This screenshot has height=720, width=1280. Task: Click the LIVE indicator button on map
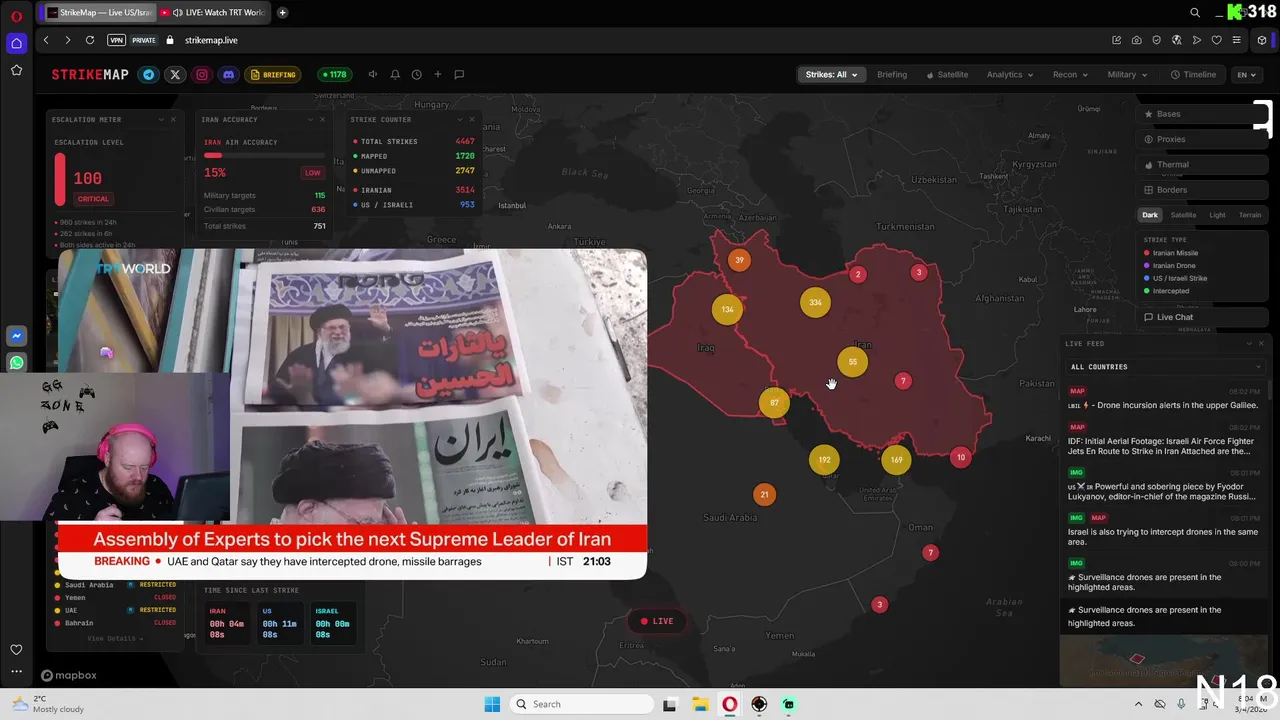(657, 621)
